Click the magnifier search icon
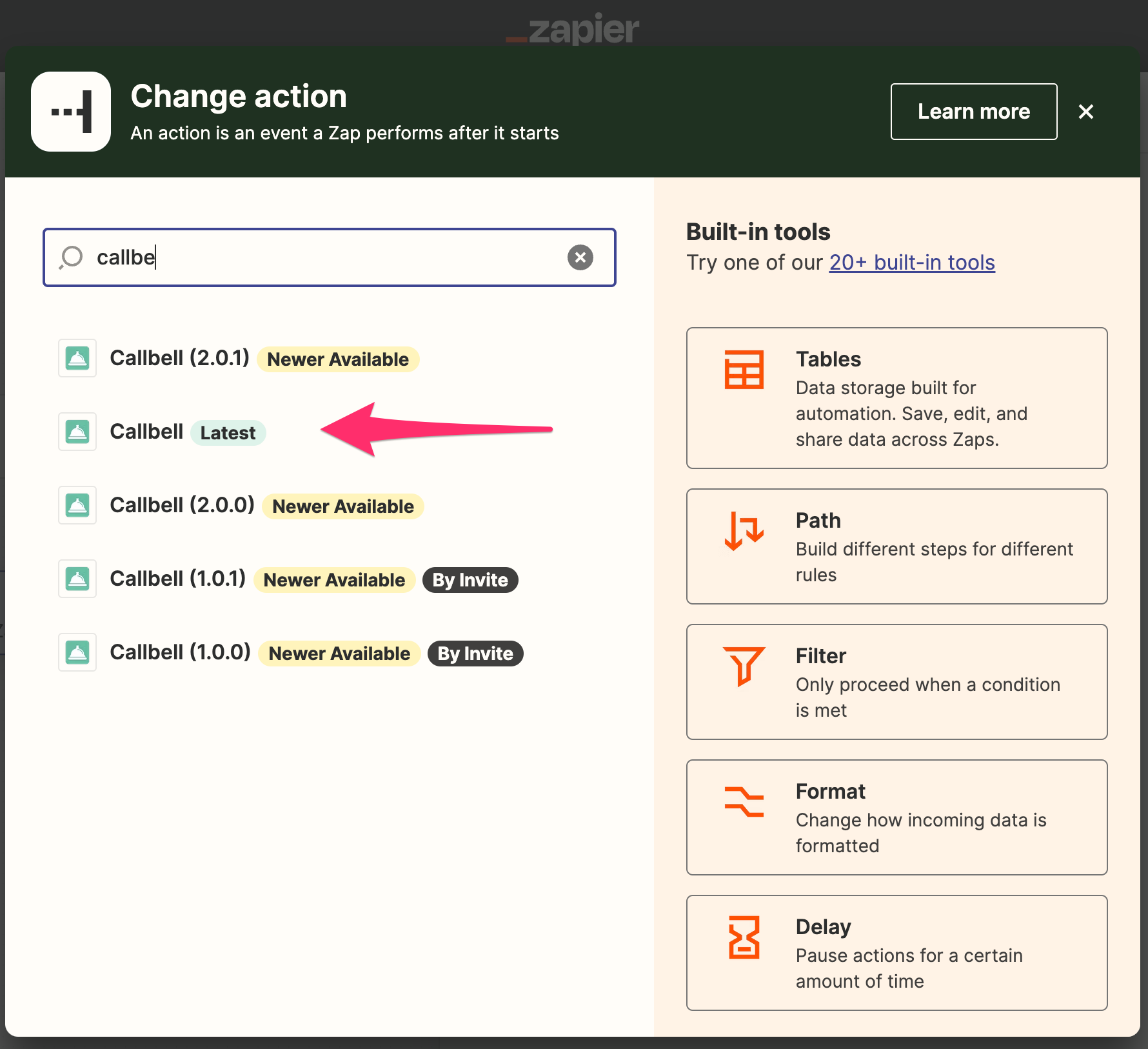 pyautogui.click(x=71, y=257)
